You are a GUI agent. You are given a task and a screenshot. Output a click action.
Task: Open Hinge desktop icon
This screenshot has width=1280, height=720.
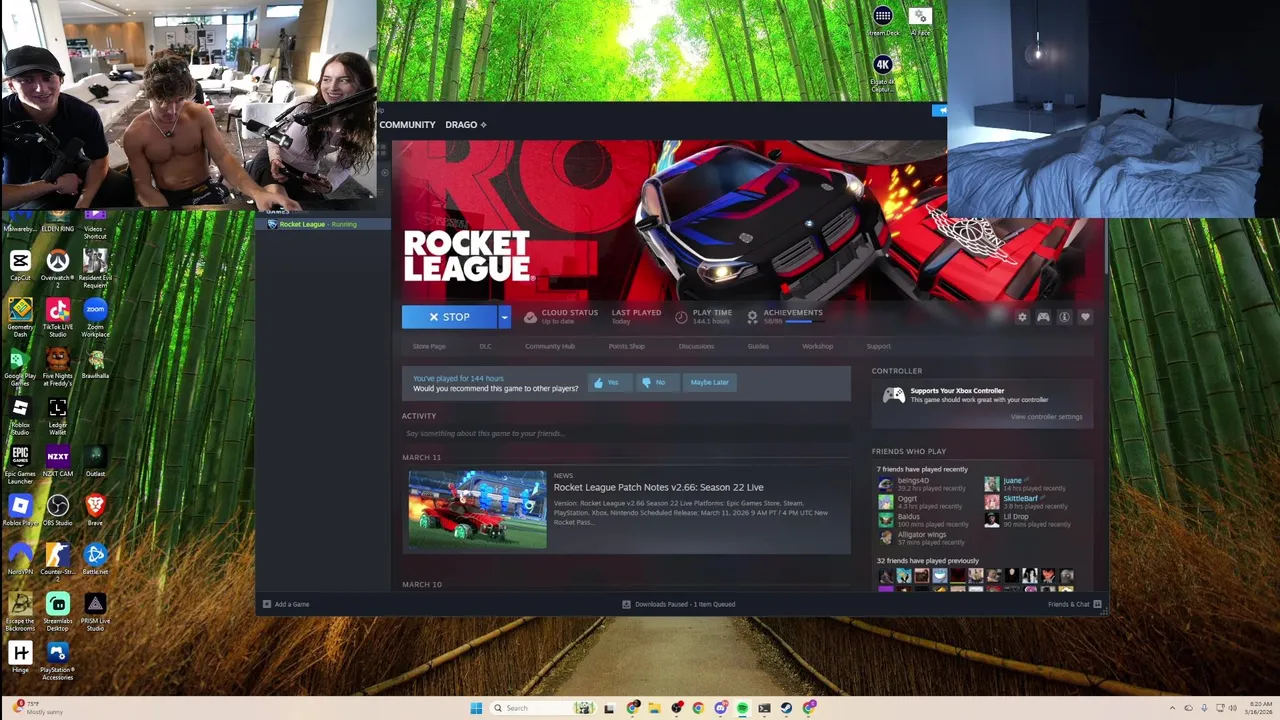coord(20,657)
